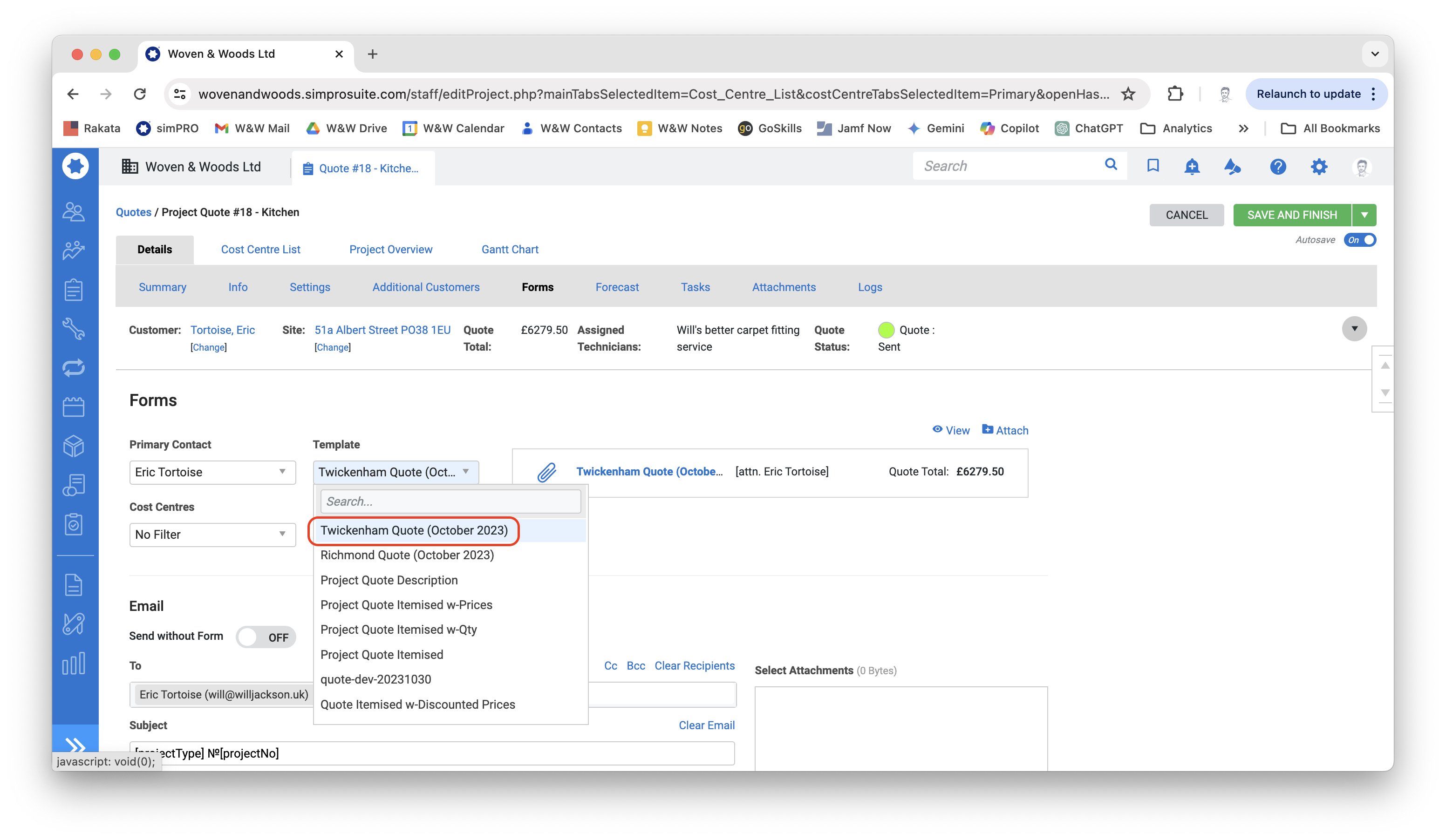Open the system settings gear icon
The width and height of the screenshot is (1446, 840).
coord(1319,166)
